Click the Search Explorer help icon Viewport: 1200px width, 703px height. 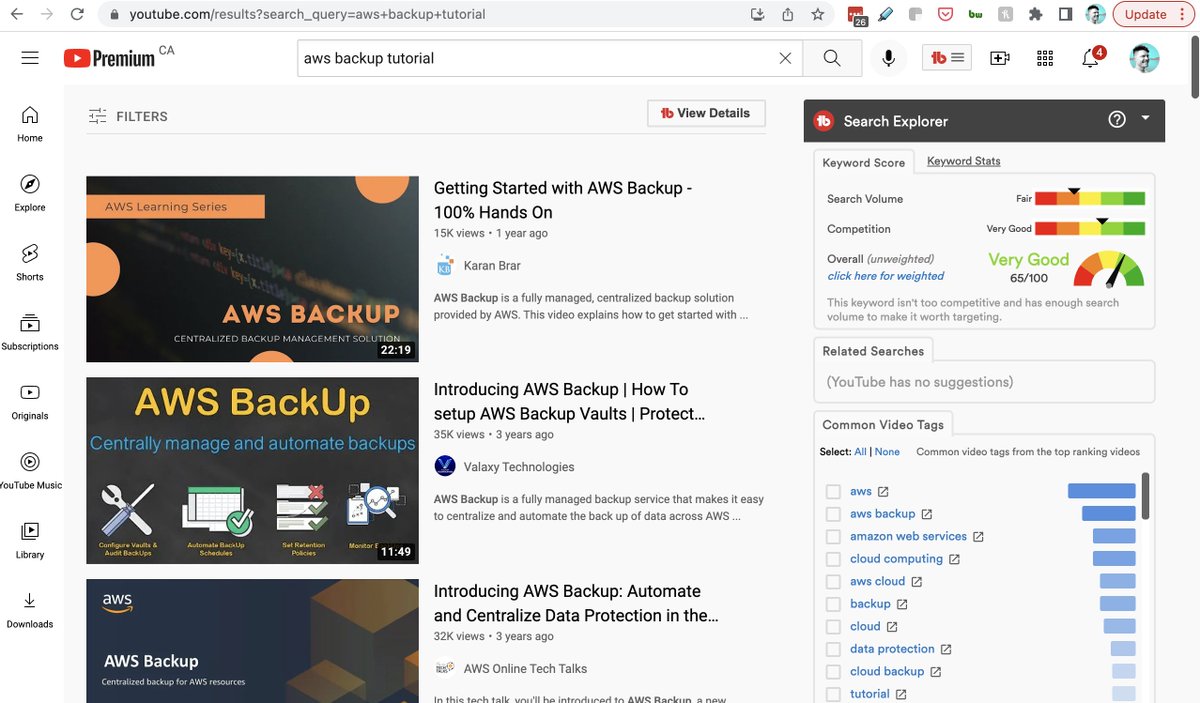coord(1117,120)
